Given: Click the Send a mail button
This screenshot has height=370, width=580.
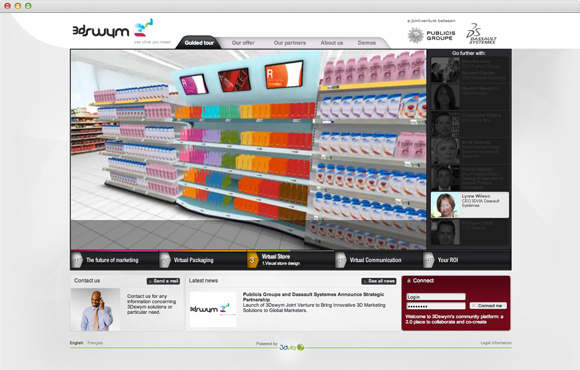Looking at the screenshot, I should [163, 281].
